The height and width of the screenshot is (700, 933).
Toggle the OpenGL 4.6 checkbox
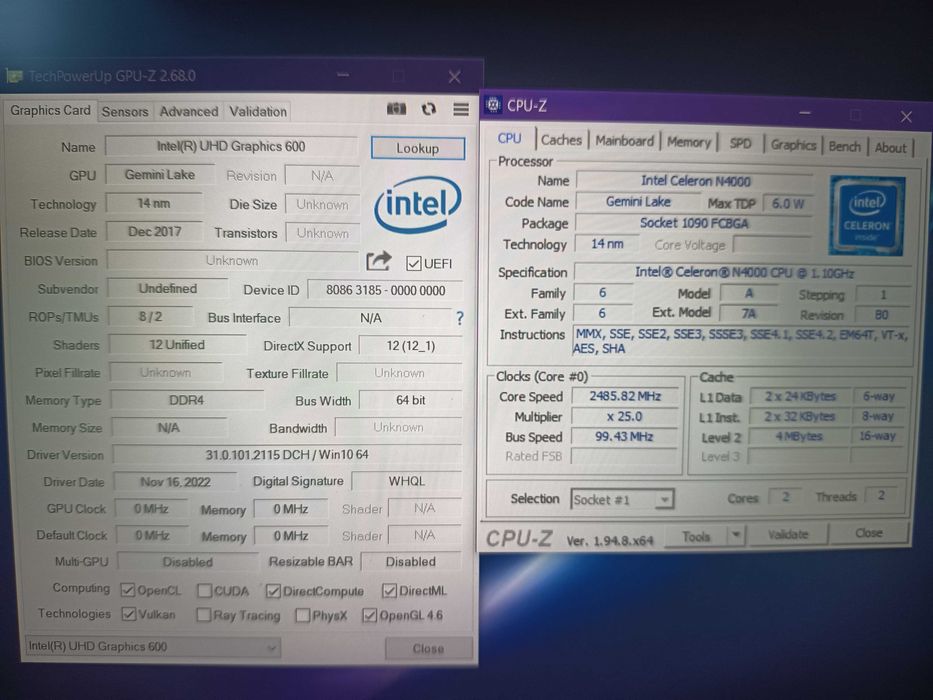370,615
